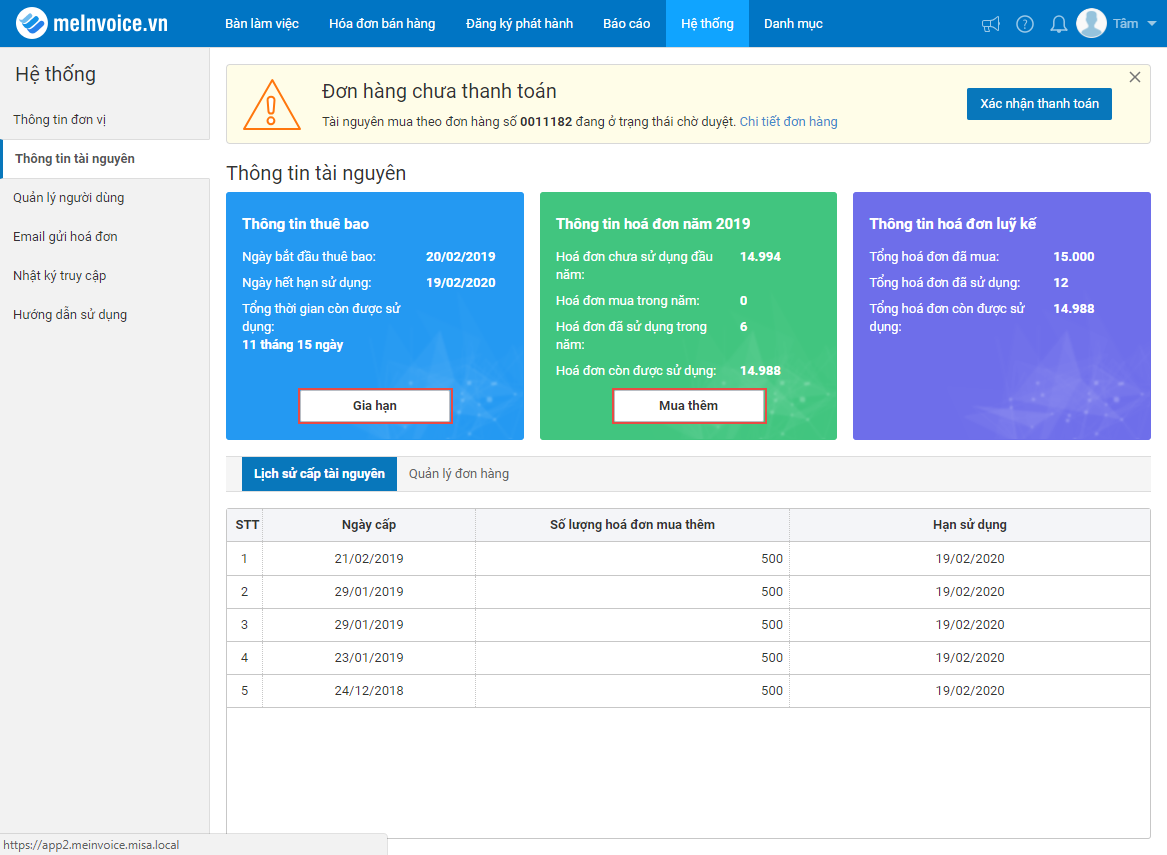Select the 21/02/2019 resource history row

[688, 559]
